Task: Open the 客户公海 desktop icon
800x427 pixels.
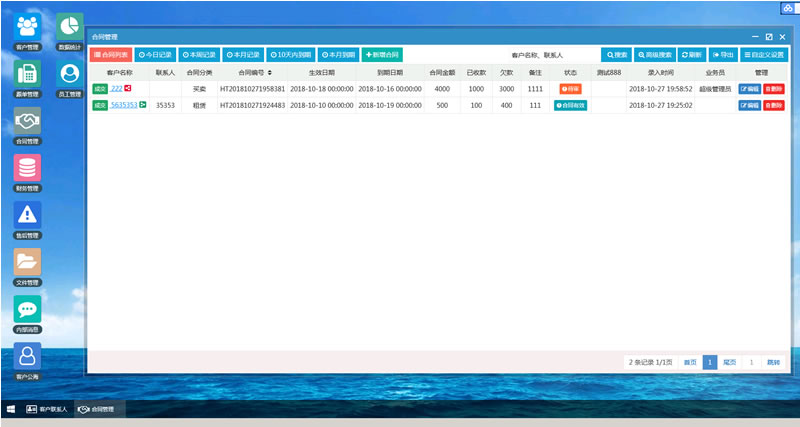Action: (x=27, y=357)
